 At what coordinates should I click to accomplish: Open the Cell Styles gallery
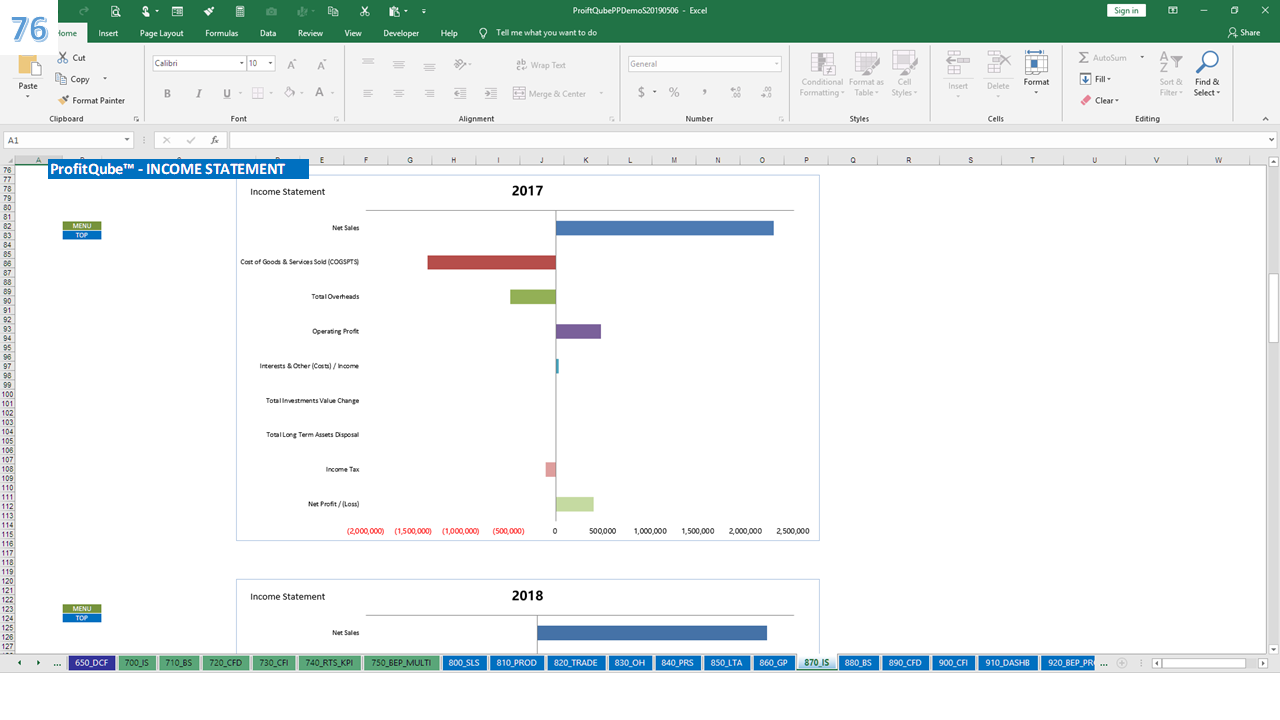click(x=904, y=75)
